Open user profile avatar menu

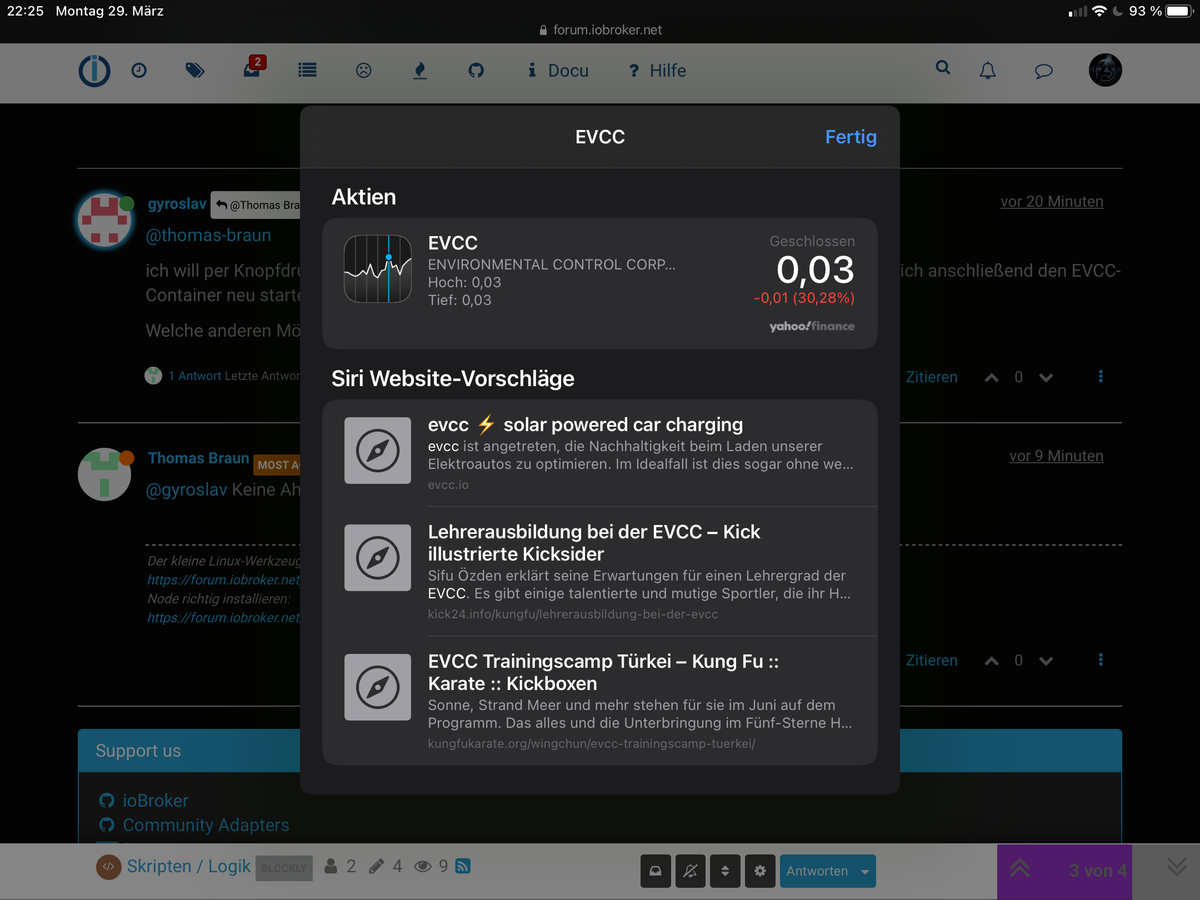1105,70
